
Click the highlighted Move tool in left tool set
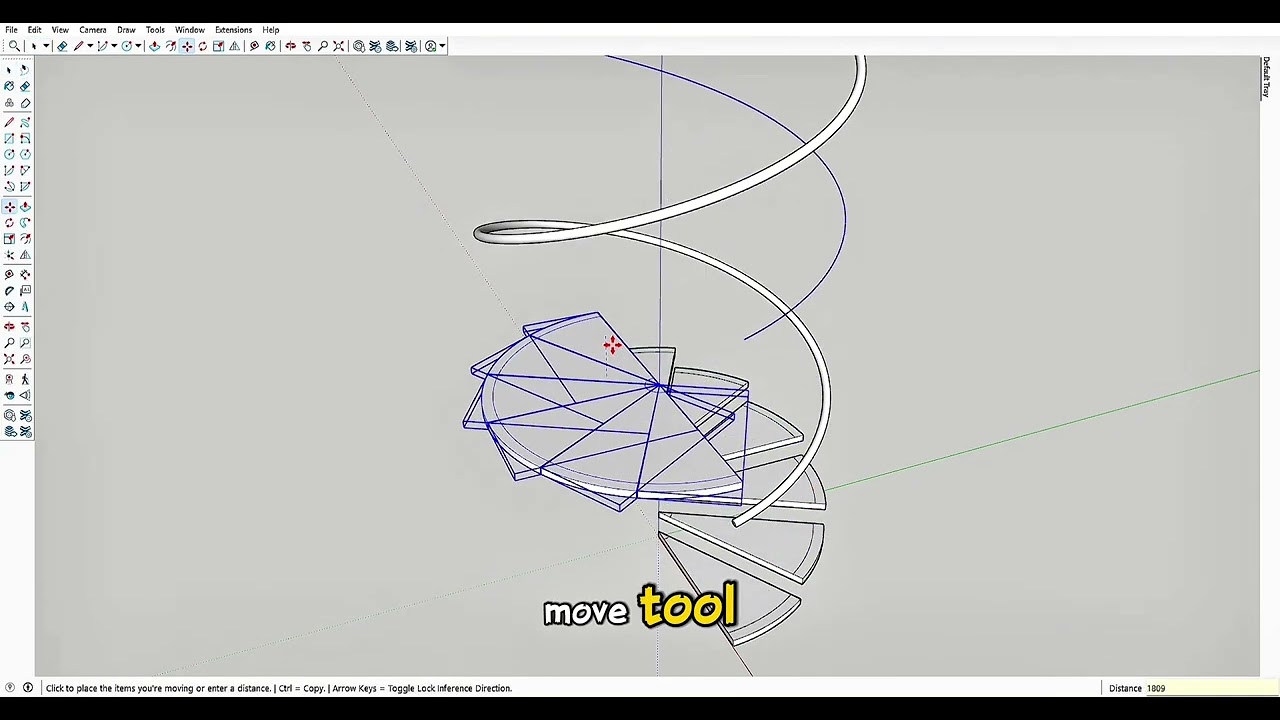point(9,206)
